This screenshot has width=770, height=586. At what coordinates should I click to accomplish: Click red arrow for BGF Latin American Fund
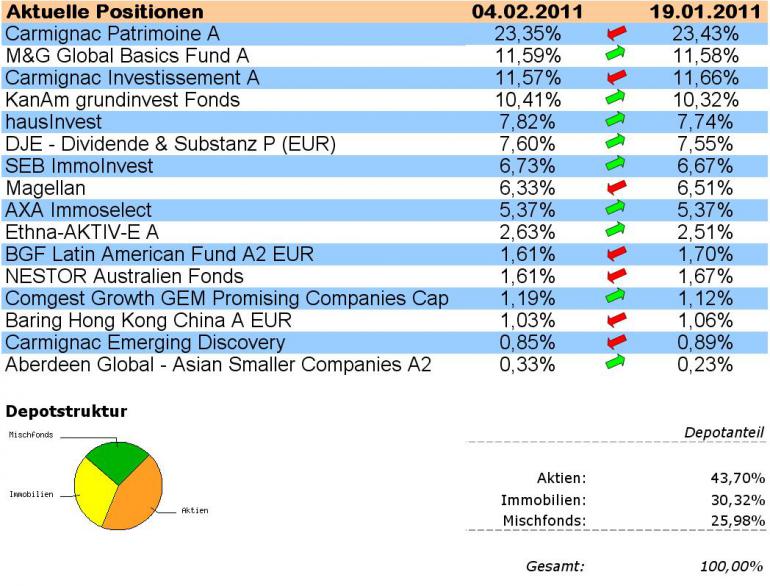616,253
